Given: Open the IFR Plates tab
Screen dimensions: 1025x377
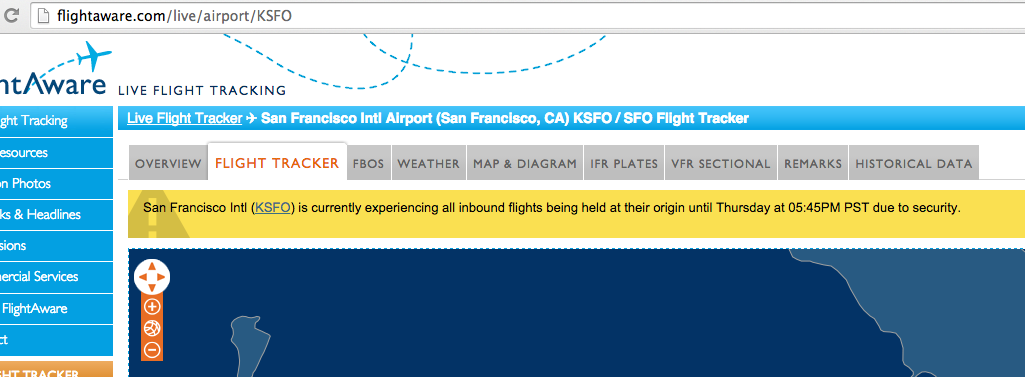Looking at the screenshot, I should click(x=624, y=163).
